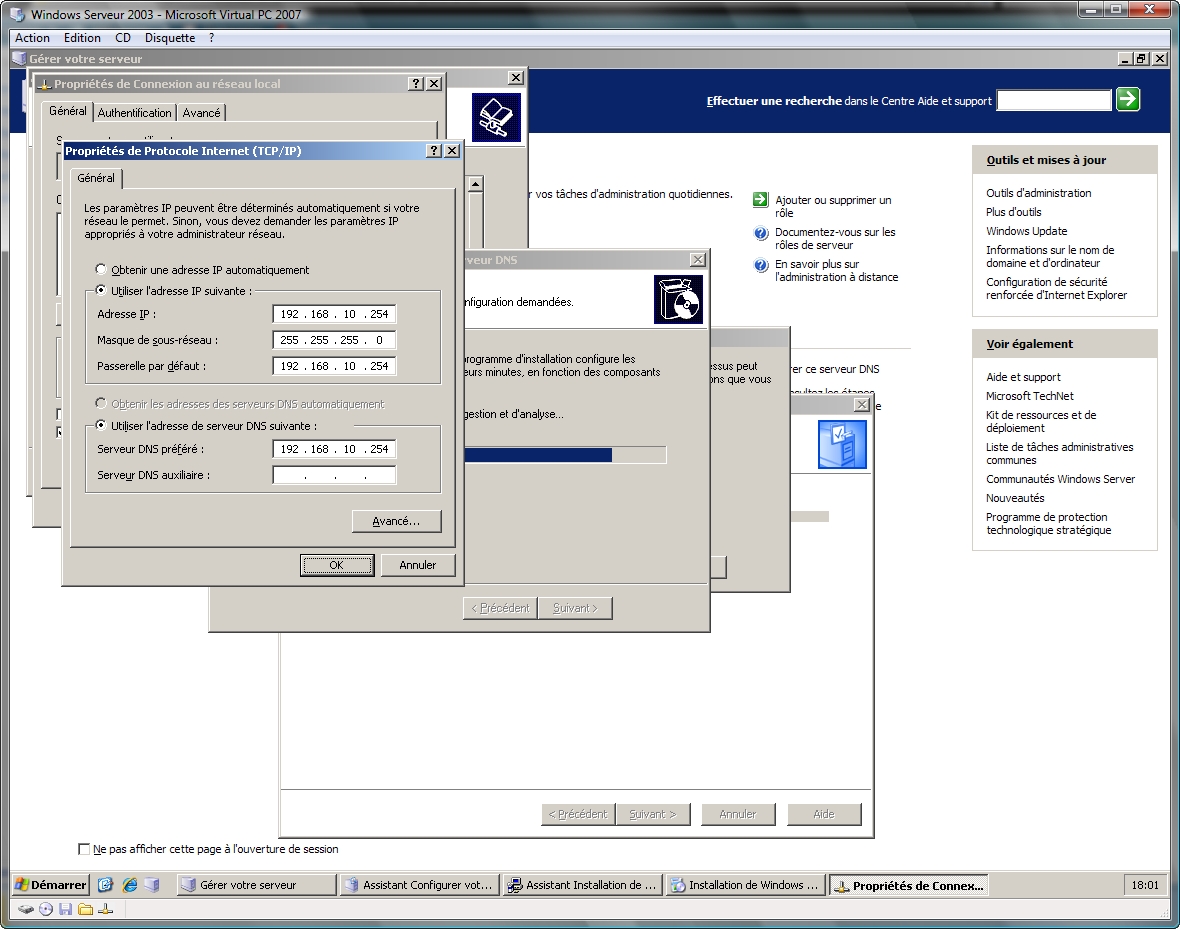Image resolution: width=1180 pixels, height=929 pixels.
Task: Check Ne pas afficher cette page à l'ouverture
Action: point(84,849)
